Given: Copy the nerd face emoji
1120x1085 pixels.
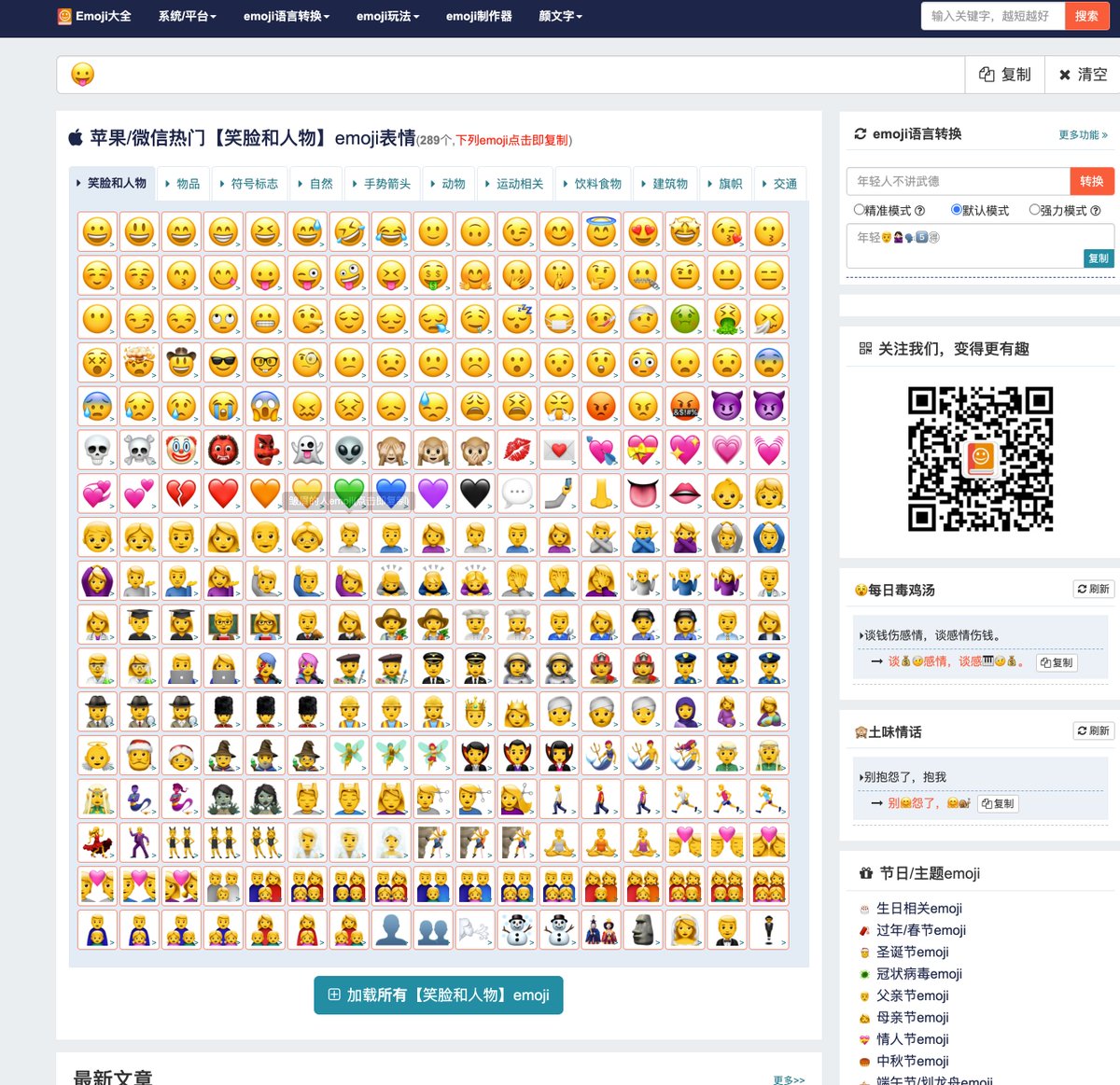Looking at the screenshot, I should click(265, 362).
